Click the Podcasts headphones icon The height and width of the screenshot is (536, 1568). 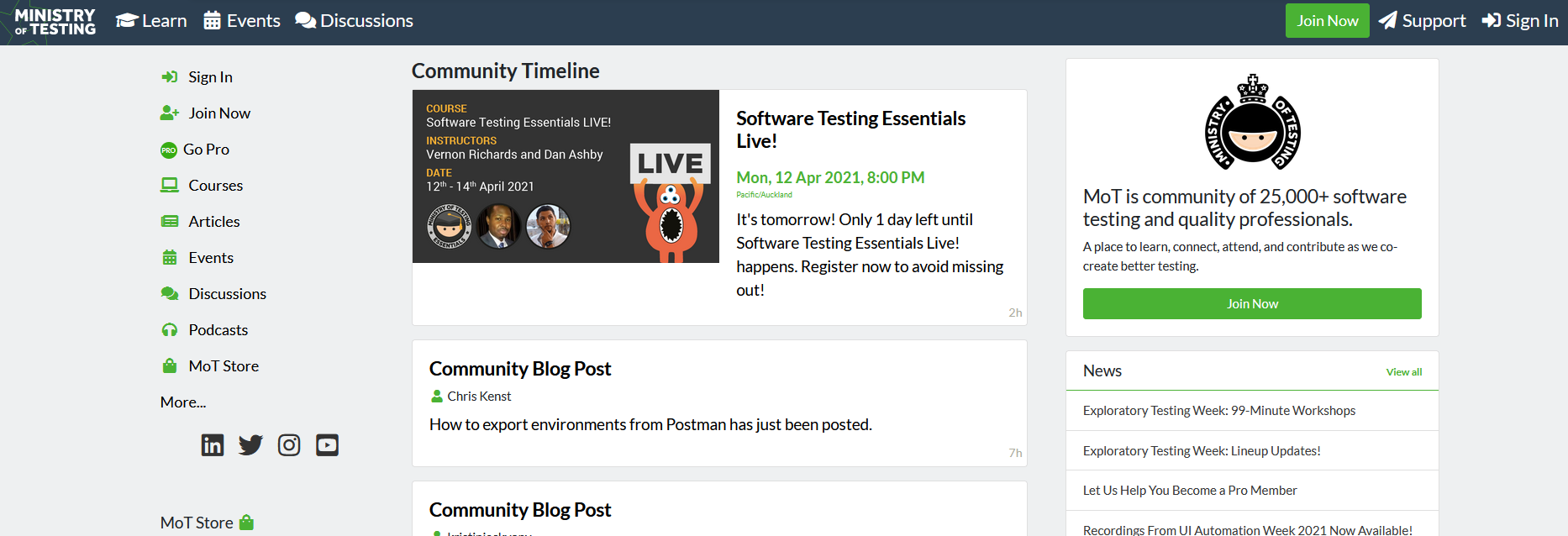tap(170, 330)
